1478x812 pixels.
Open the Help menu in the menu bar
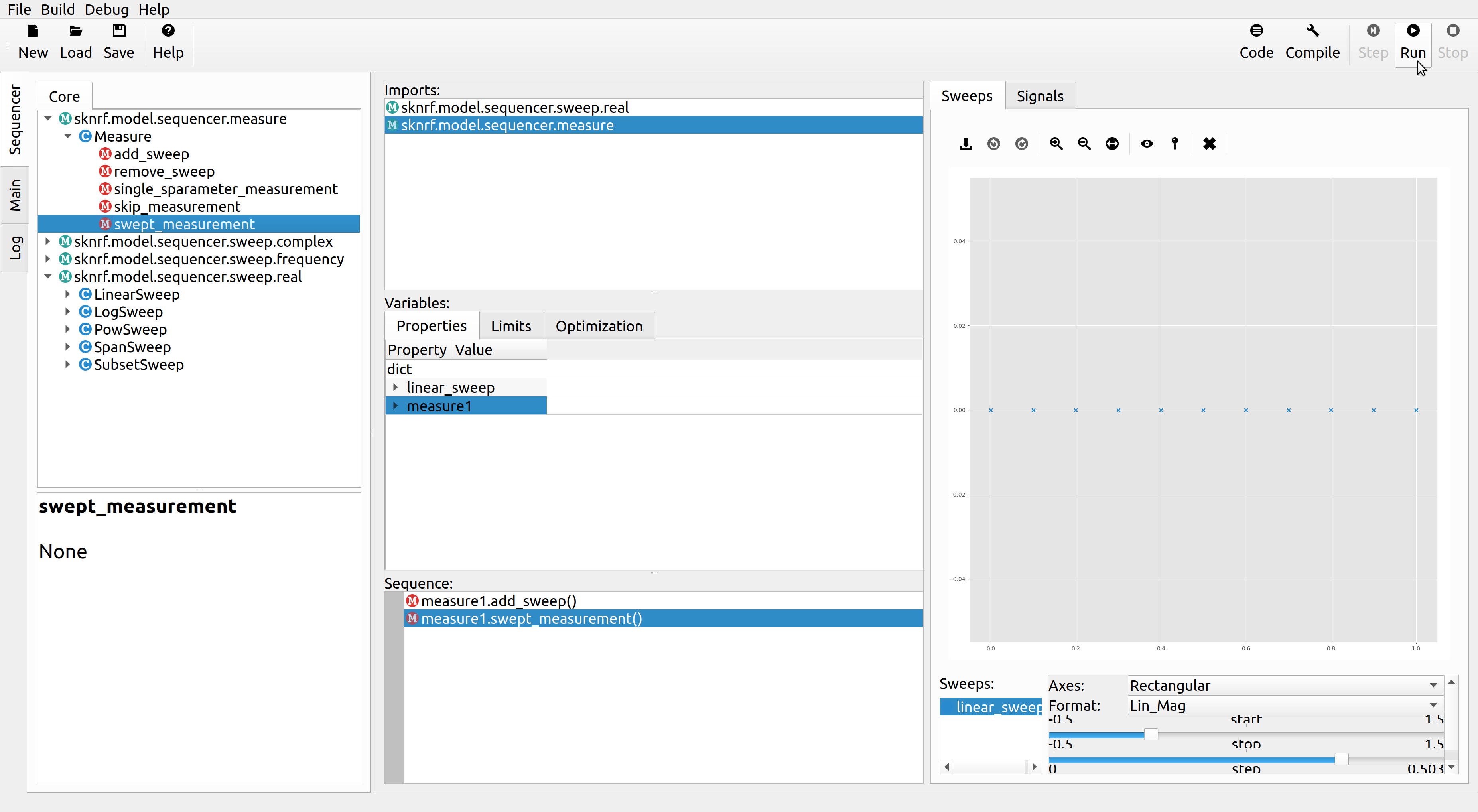[154, 9]
